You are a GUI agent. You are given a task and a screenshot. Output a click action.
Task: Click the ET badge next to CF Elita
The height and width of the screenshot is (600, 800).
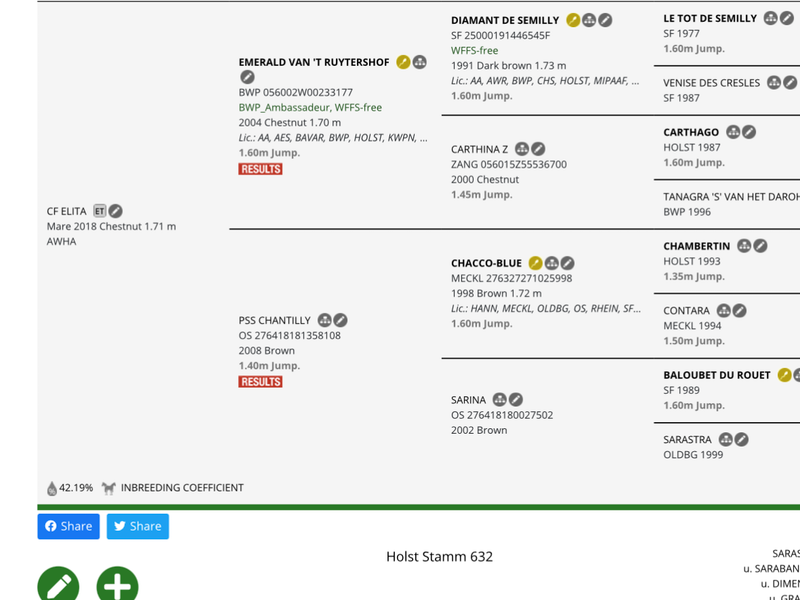[x=100, y=211]
